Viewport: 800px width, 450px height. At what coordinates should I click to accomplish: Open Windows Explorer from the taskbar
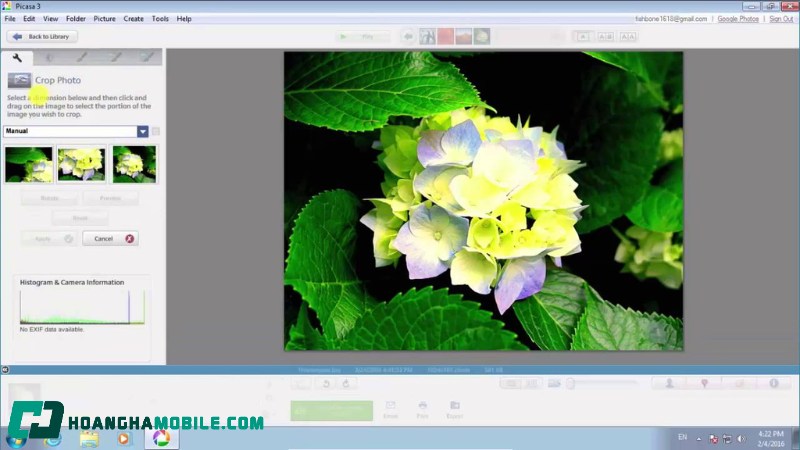coord(89,438)
